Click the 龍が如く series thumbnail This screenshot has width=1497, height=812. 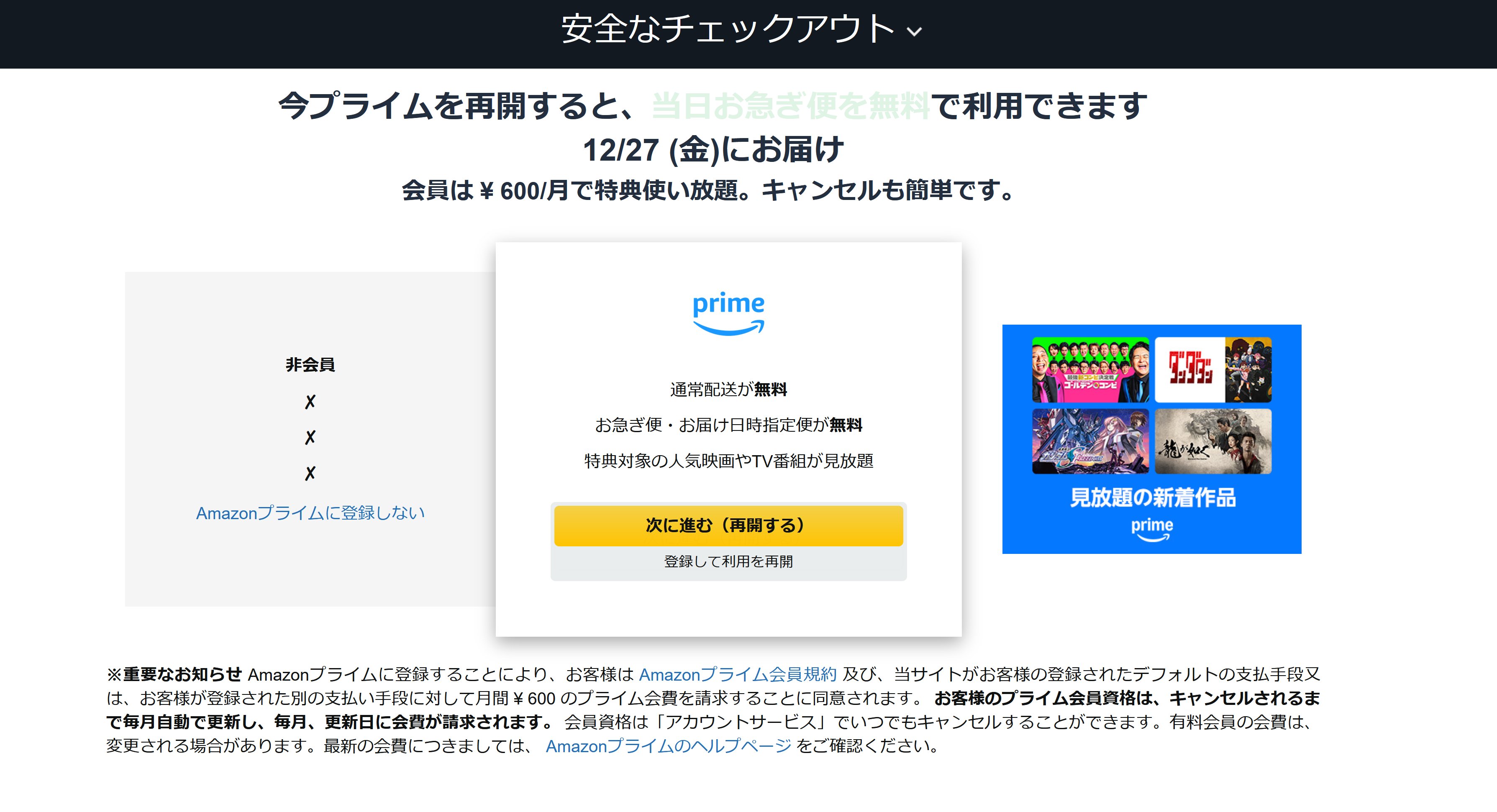tap(1213, 441)
